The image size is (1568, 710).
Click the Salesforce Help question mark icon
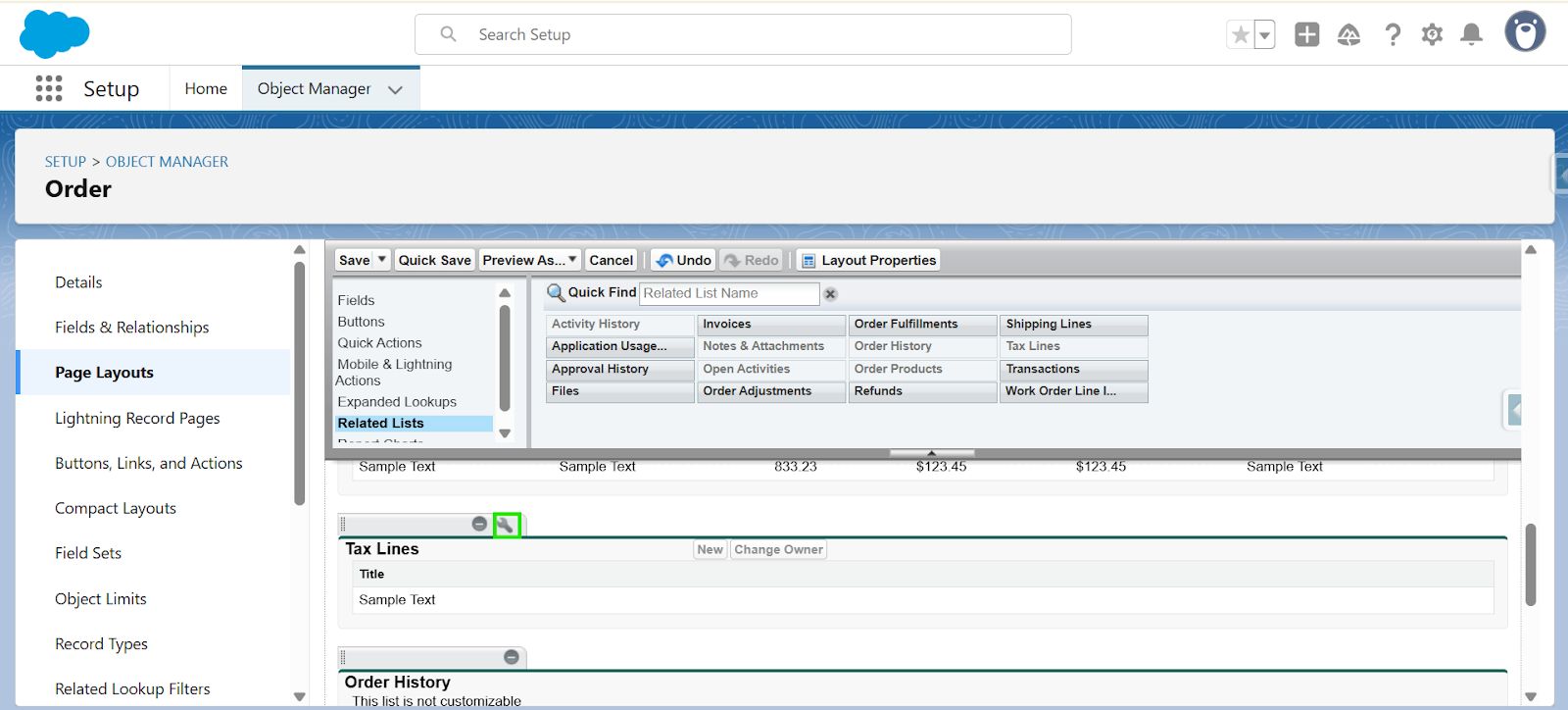pyautogui.click(x=1393, y=35)
